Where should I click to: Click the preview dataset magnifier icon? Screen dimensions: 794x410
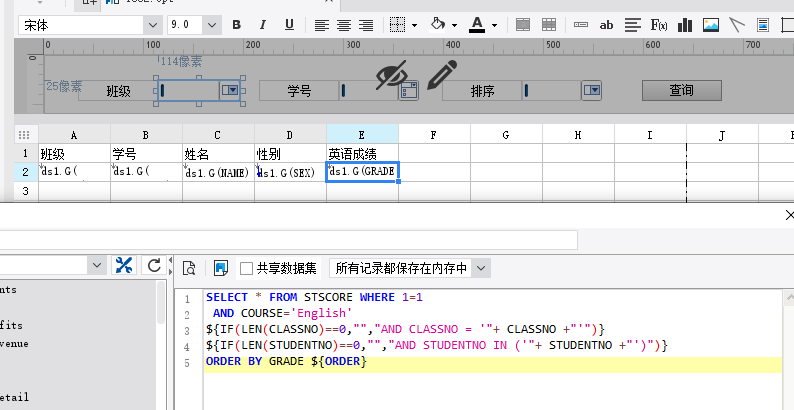[188, 267]
